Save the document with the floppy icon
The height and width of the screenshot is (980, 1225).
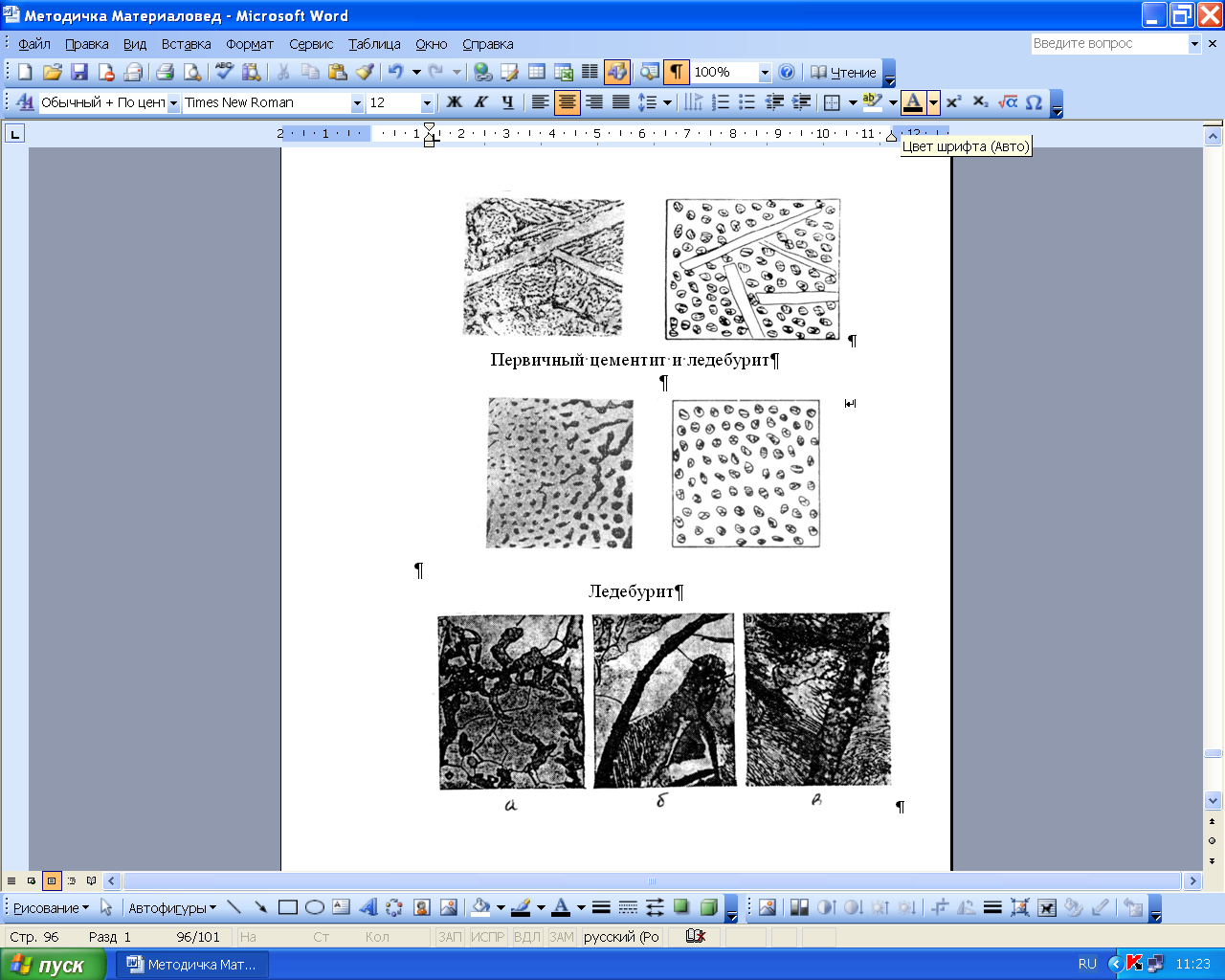click(78, 72)
